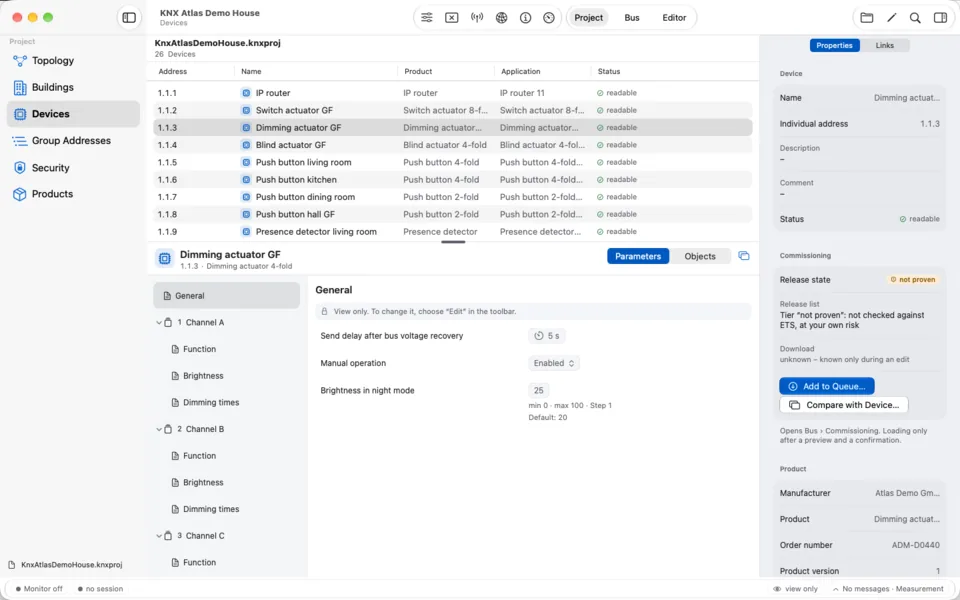Click the split pane divider handle
The image size is (960, 600).
453,242
